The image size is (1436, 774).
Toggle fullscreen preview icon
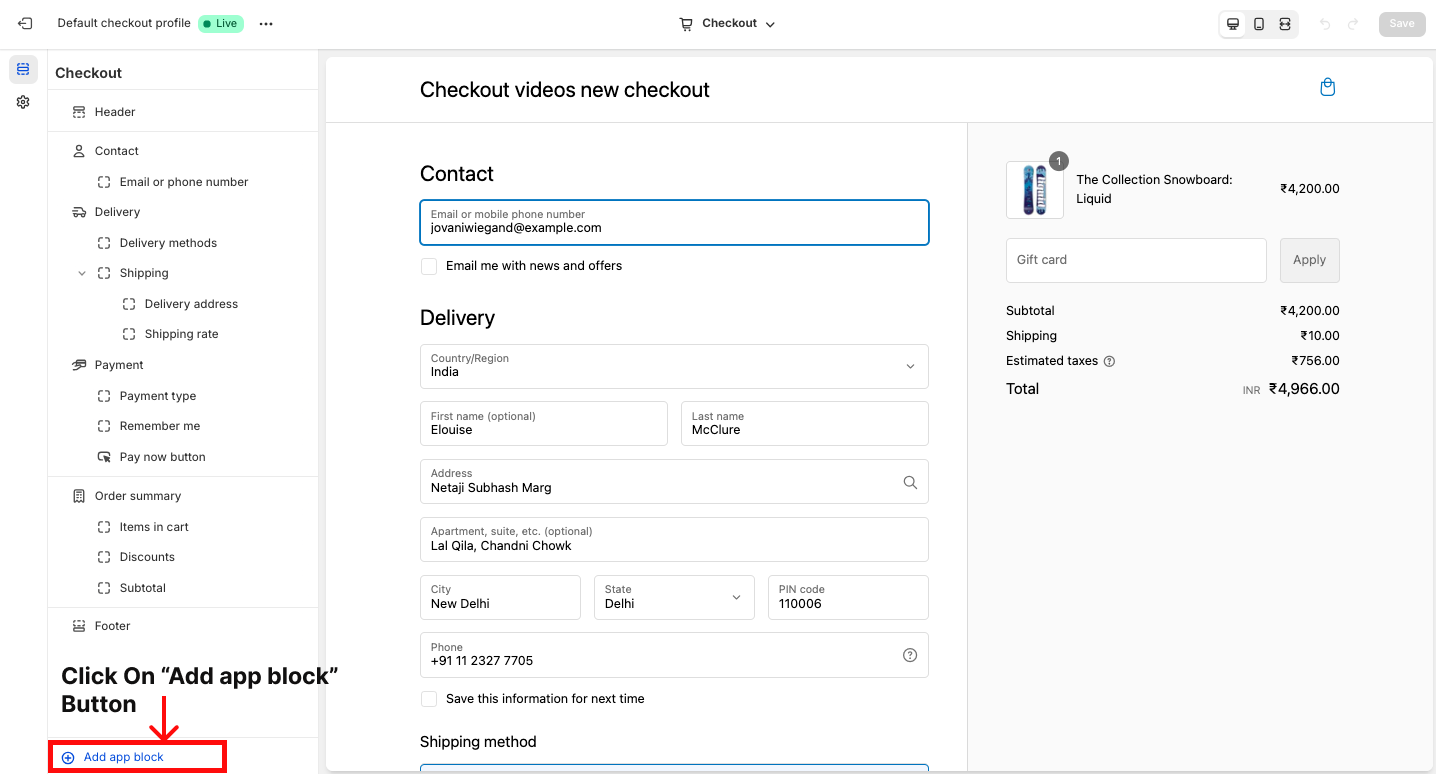[x=1285, y=24]
